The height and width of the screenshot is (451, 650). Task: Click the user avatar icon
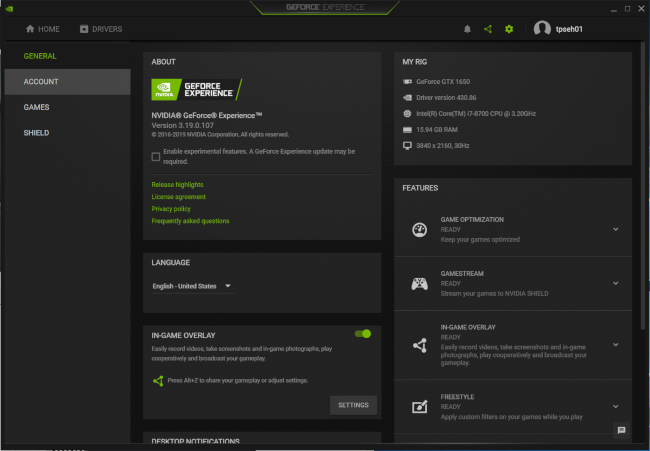click(x=542, y=29)
